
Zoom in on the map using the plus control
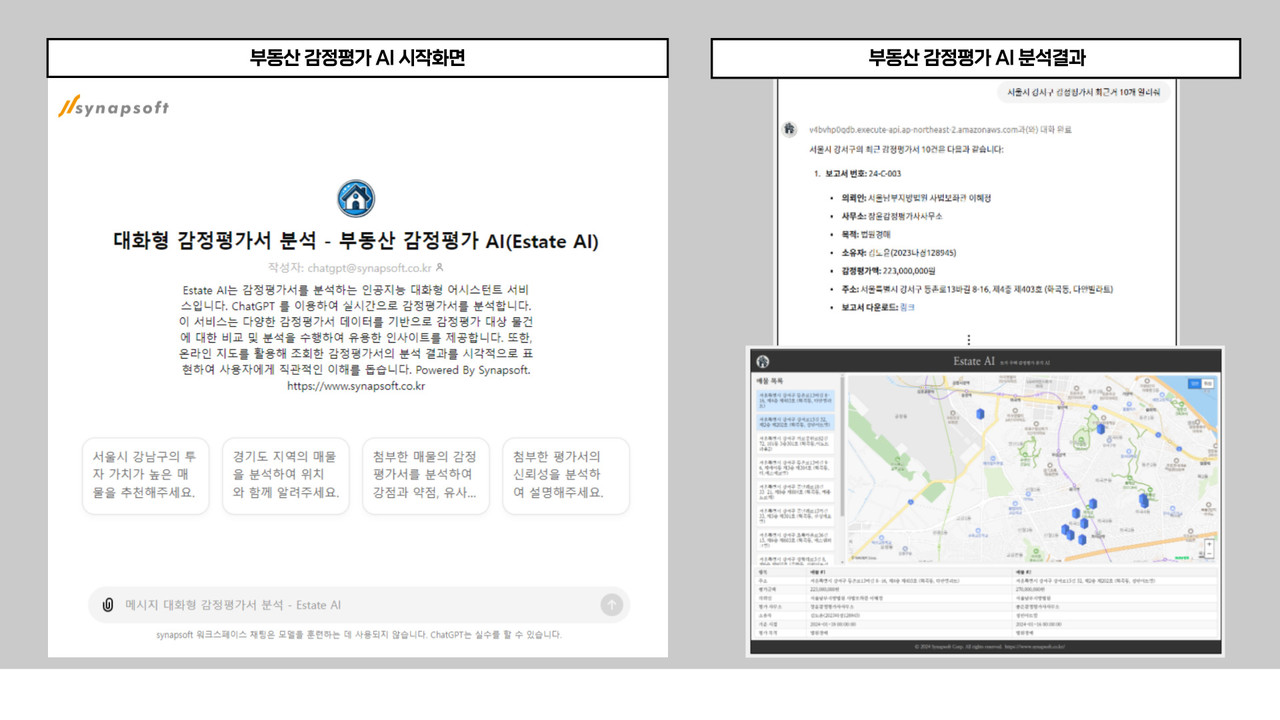tap(1209, 542)
